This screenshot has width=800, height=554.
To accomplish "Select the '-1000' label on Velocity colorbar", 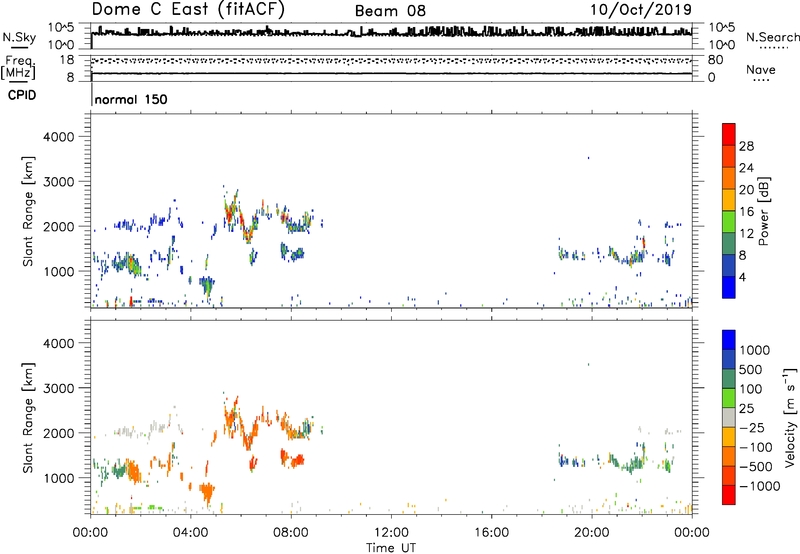I will coord(759,486).
